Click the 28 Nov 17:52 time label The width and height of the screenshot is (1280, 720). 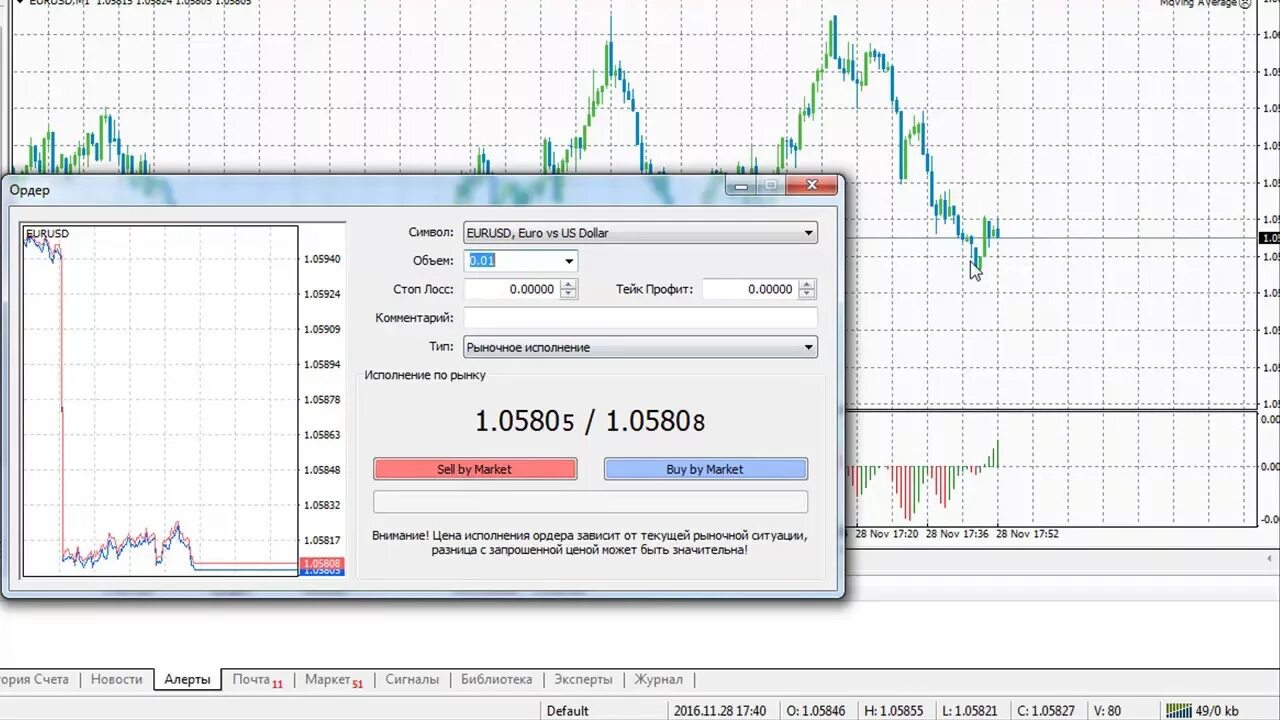pos(1027,534)
